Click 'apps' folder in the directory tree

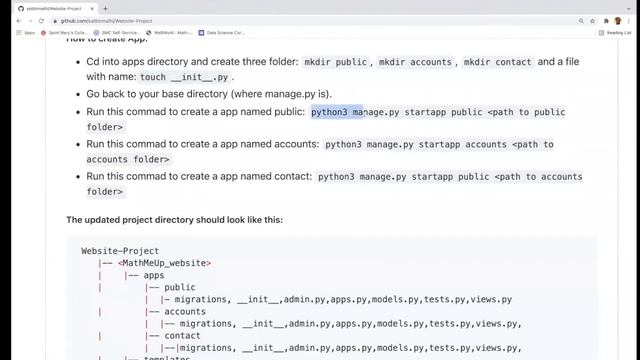coord(154,276)
